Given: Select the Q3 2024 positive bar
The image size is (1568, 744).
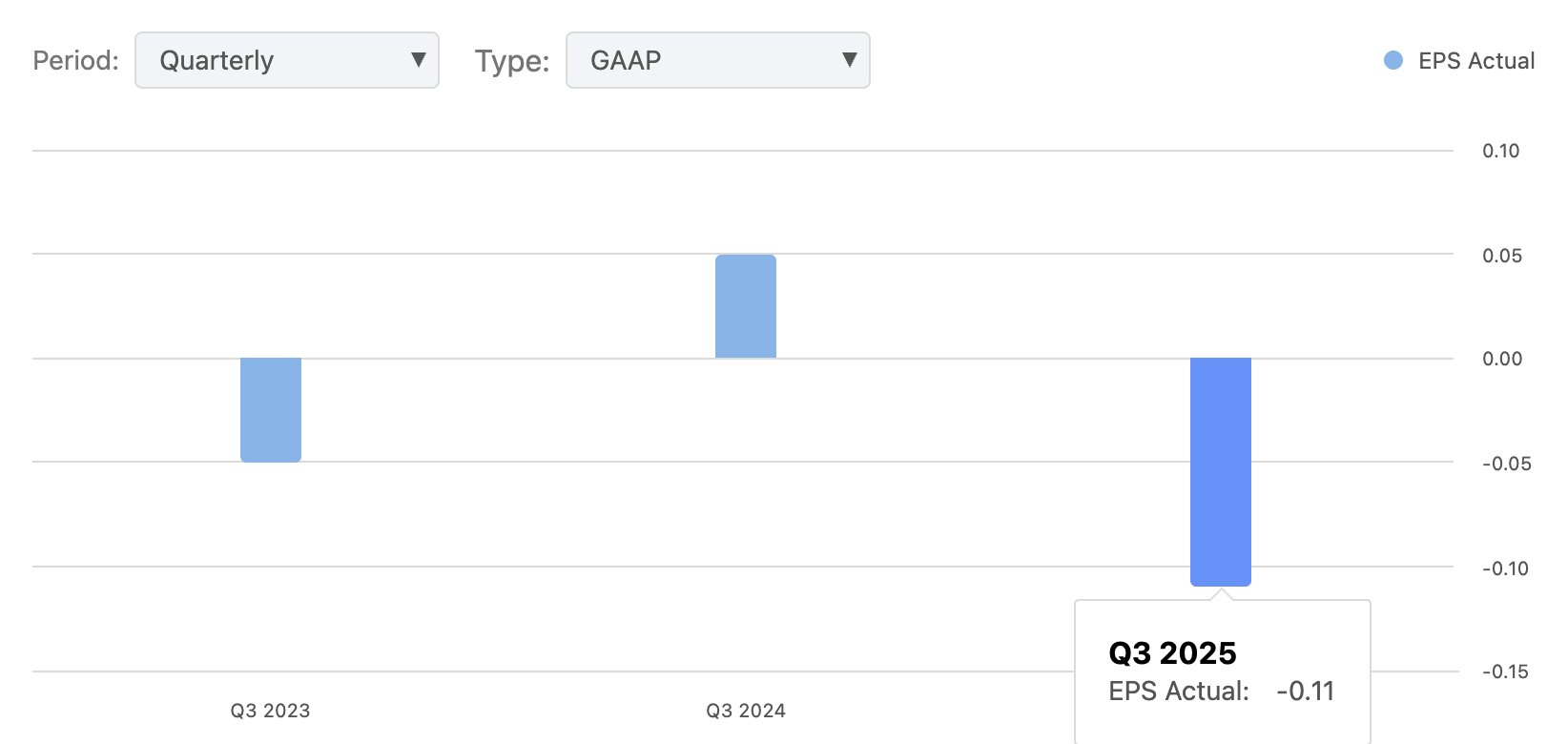Looking at the screenshot, I should pyautogui.click(x=746, y=306).
